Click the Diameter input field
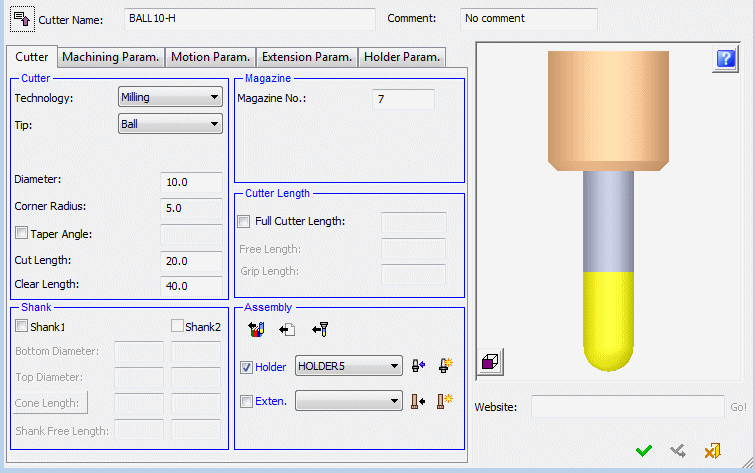 point(191,183)
